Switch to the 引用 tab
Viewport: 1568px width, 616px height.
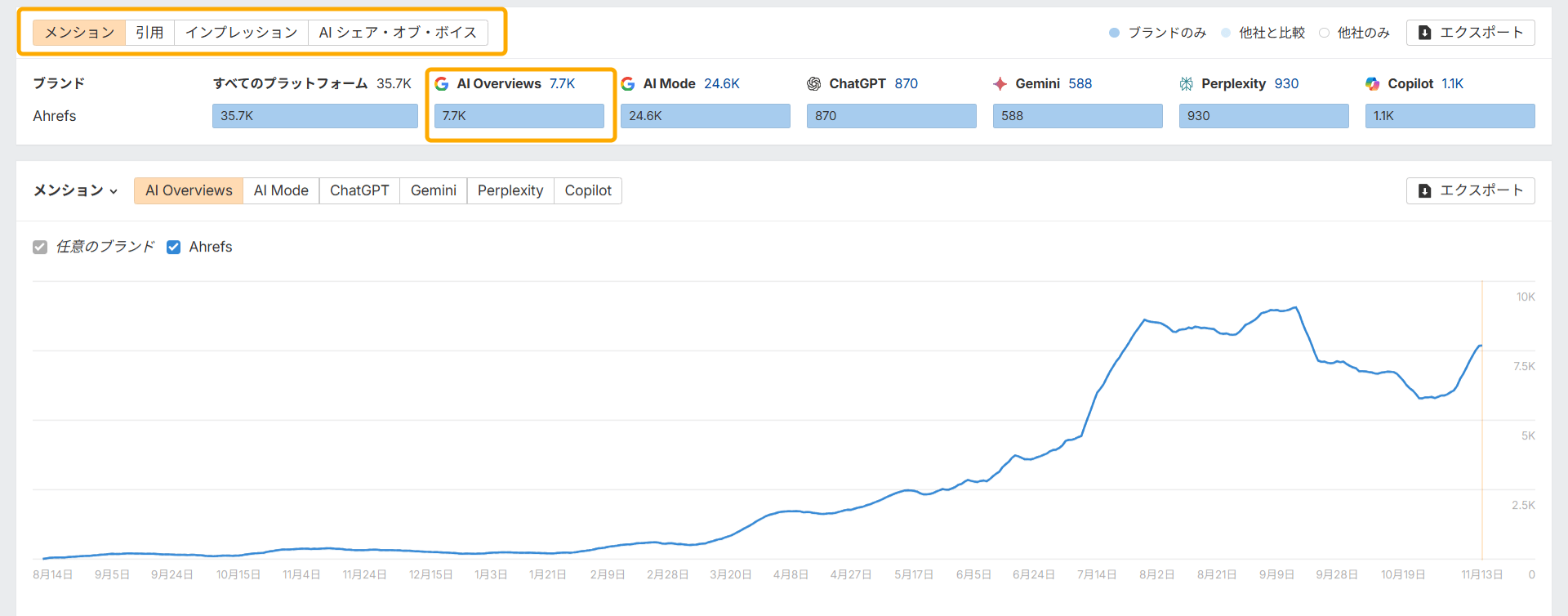149,33
